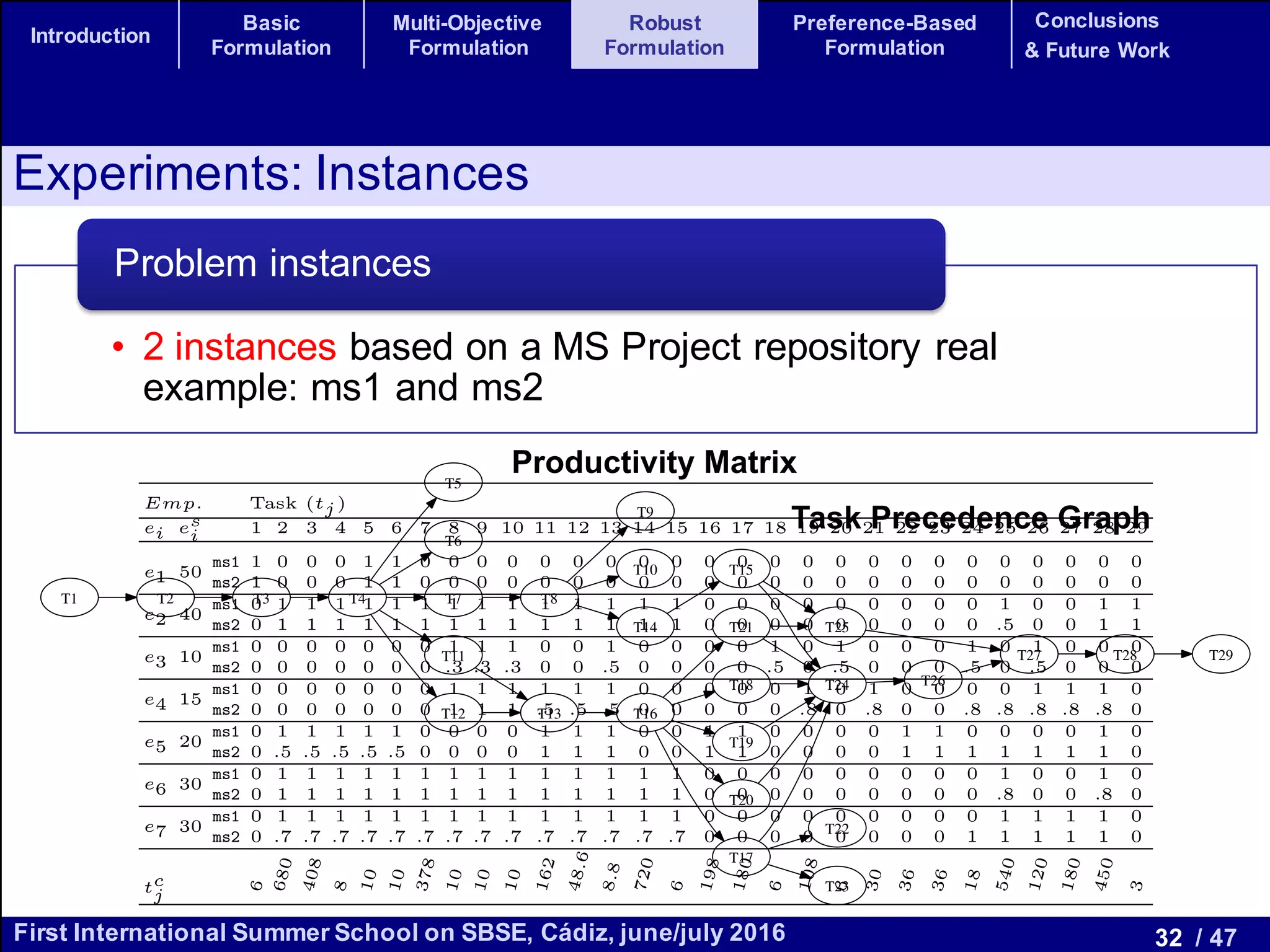
Task: Click the T29 end node
Action: pyautogui.click(x=1220, y=655)
